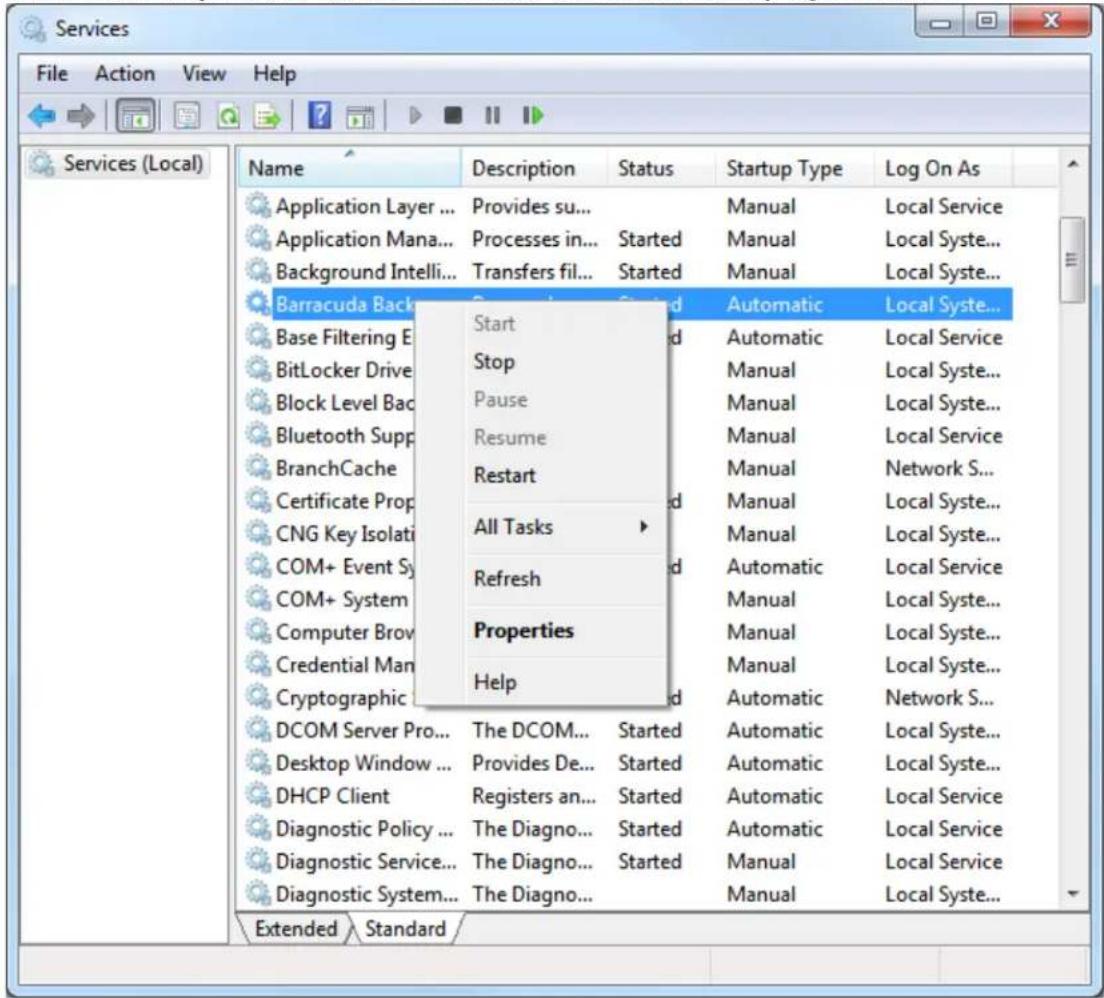Click gear icon beside BranchCache
Viewport: 1104px width, 998px height.
[258, 468]
